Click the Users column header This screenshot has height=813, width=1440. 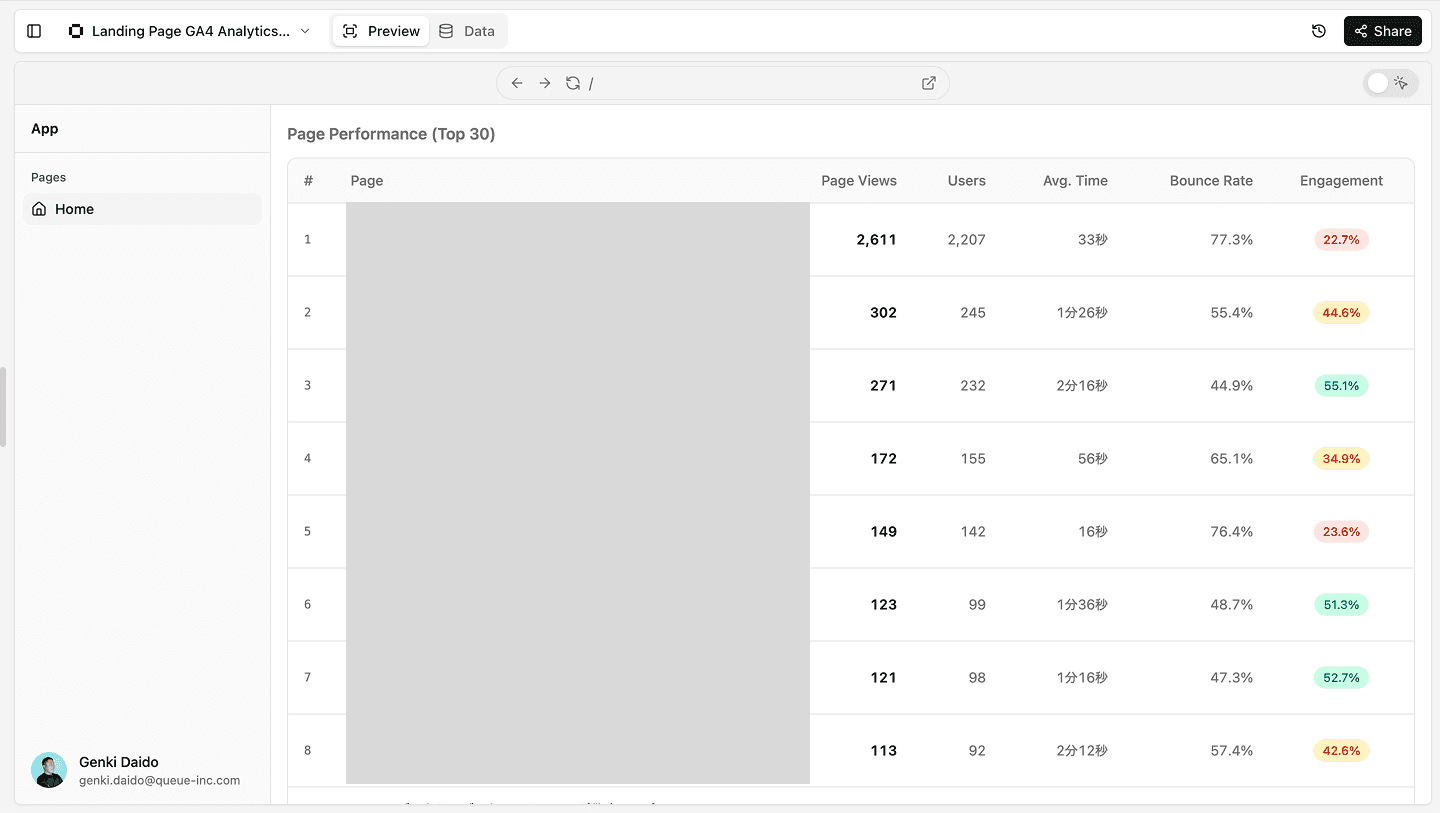point(967,181)
